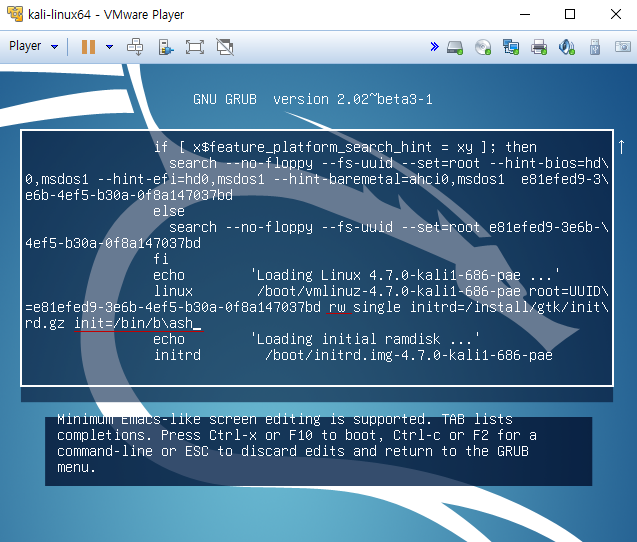Click the 'GNU GRUB version 2.02~beta3-1' header
This screenshot has width=637, height=542.
click(x=312, y=99)
